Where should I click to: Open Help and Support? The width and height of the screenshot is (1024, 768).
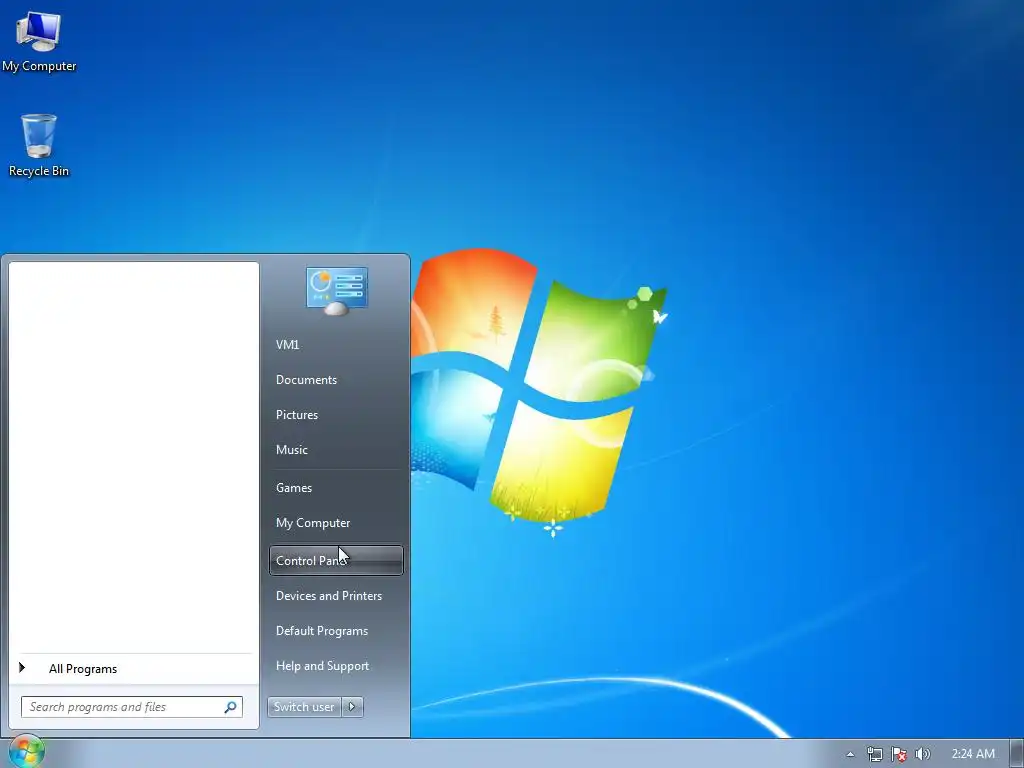(336, 665)
